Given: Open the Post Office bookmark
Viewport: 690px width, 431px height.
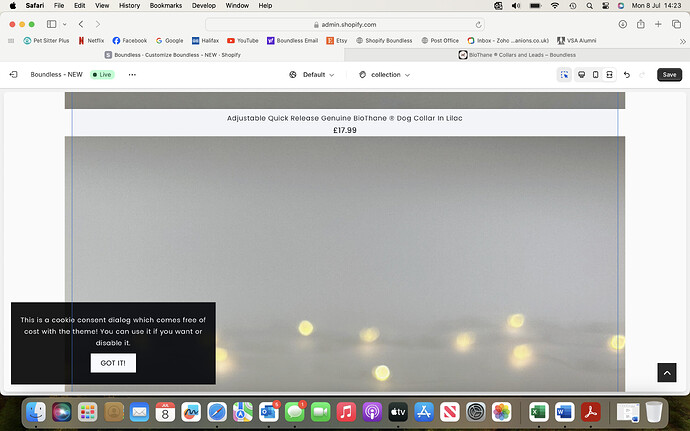Looking at the screenshot, I should pos(440,41).
